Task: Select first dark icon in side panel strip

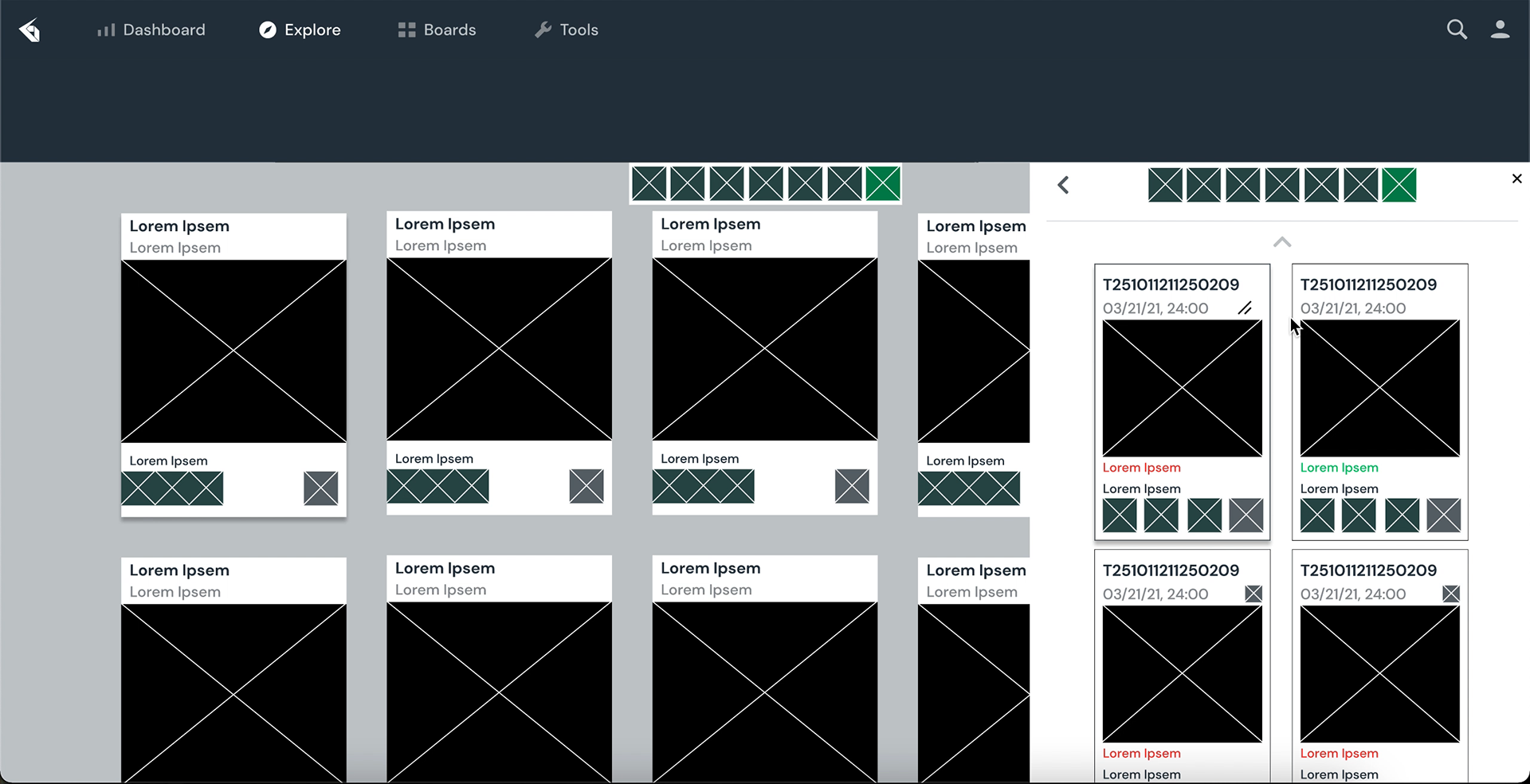Action: [1165, 185]
